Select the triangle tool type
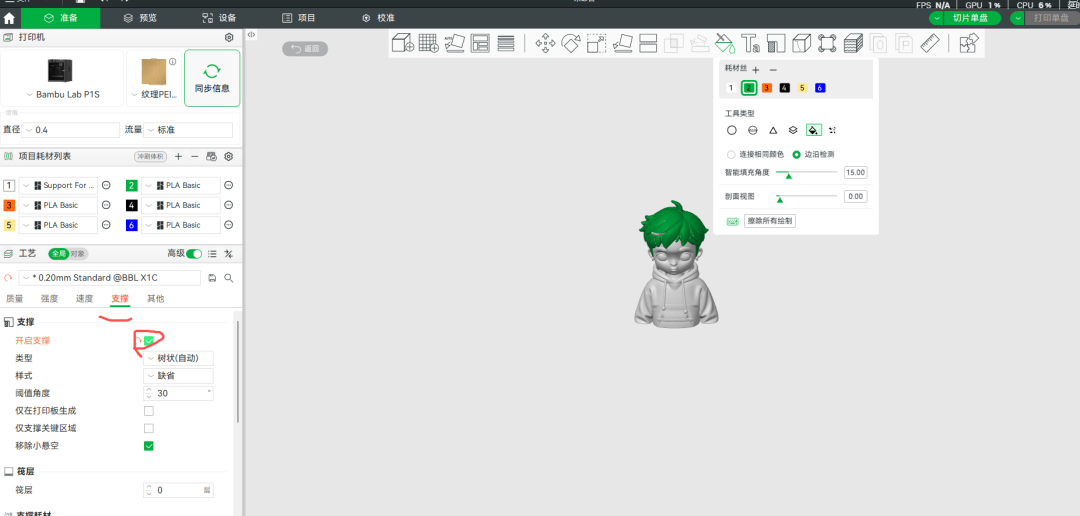 pos(773,130)
